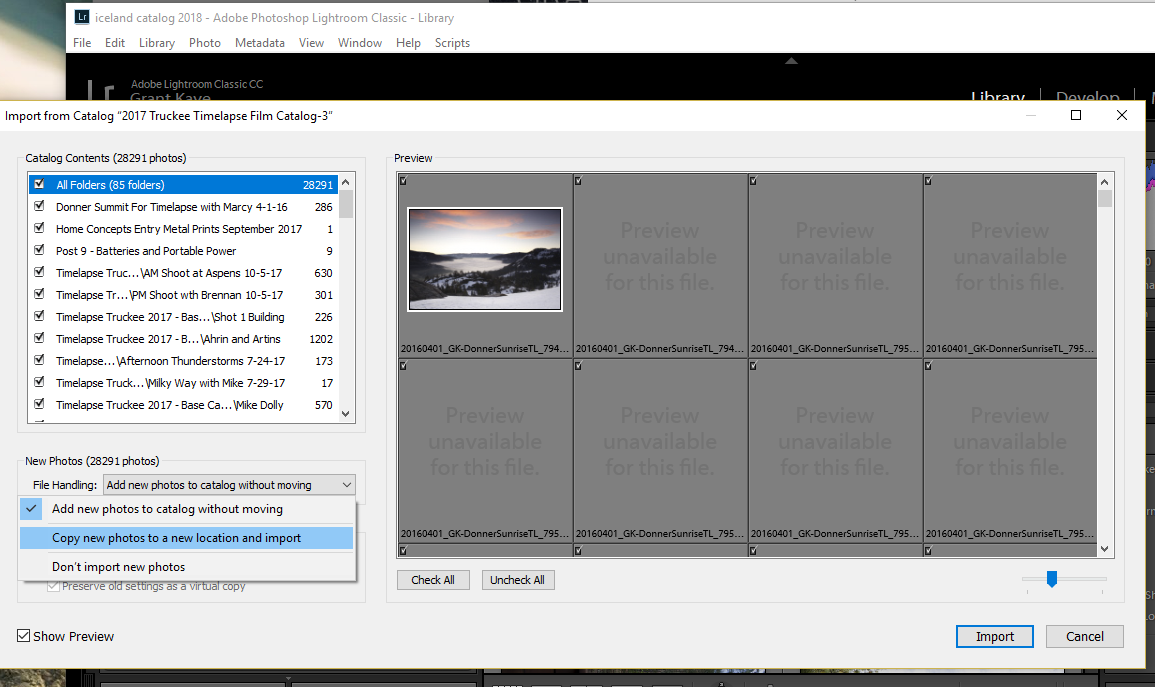The width and height of the screenshot is (1155, 687).
Task: Toggle the All Folders (85 folders) checkbox
Action: point(40,184)
